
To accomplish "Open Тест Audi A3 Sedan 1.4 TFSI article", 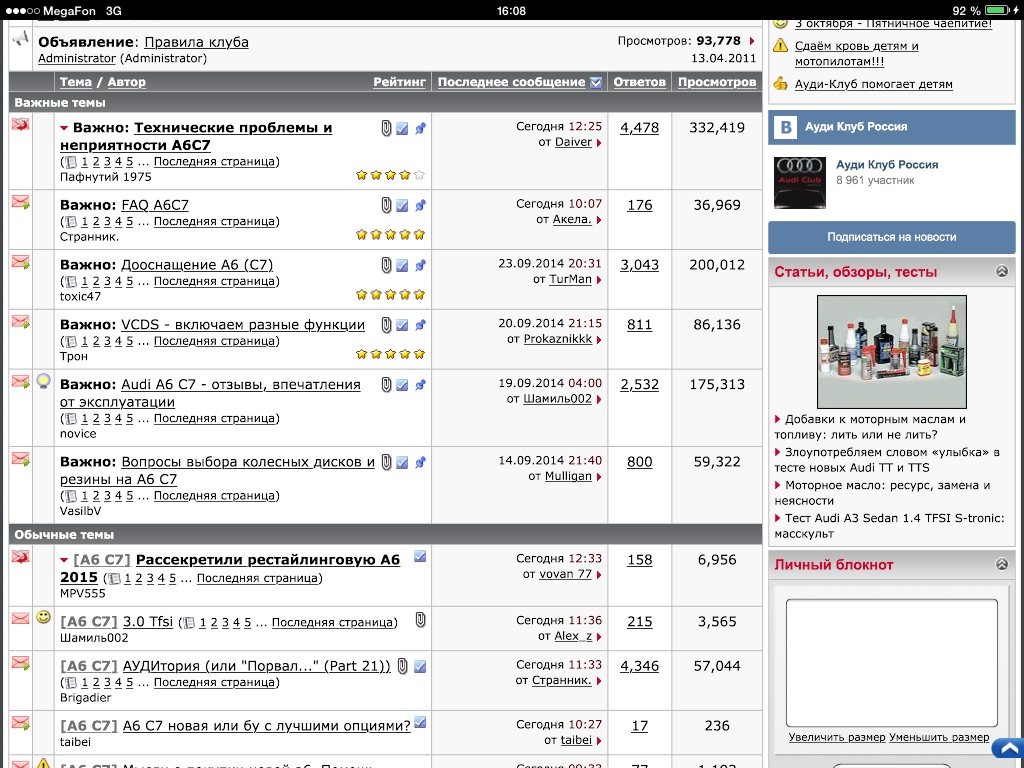I will click(x=889, y=526).
